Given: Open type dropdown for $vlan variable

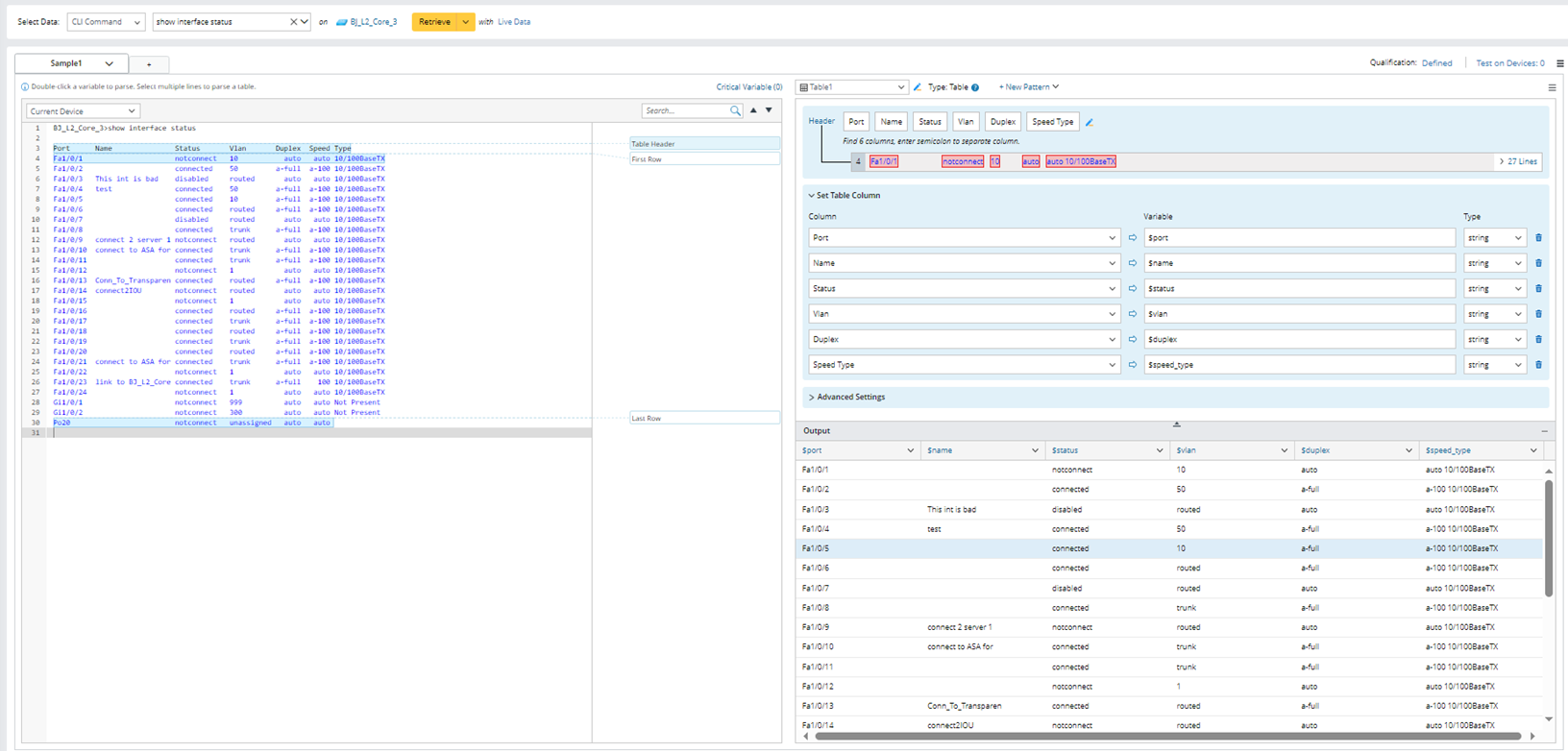Looking at the screenshot, I should (x=1494, y=314).
